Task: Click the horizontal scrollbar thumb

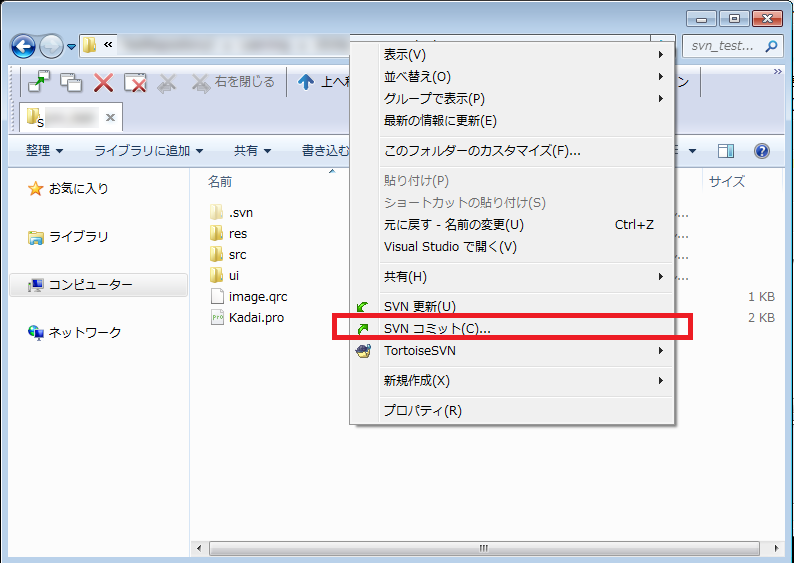Action: click(484, 548)
